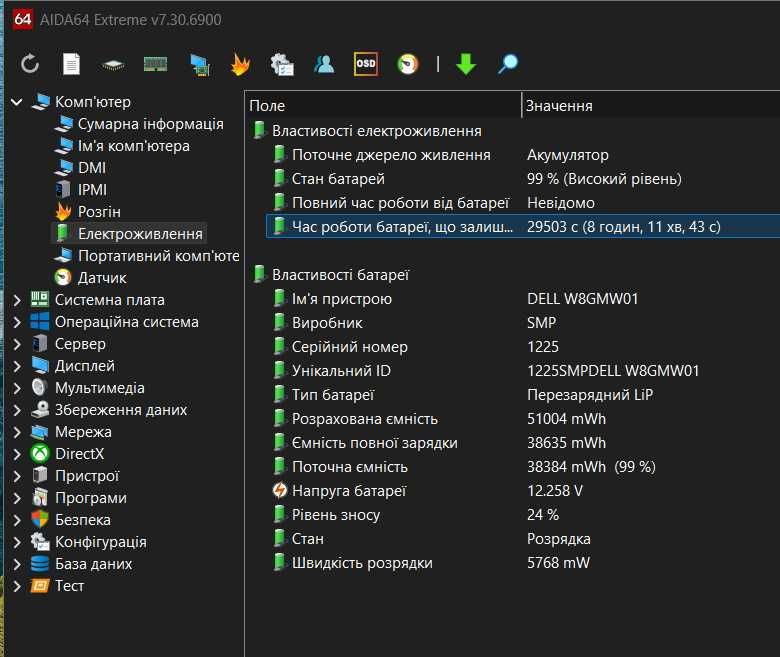
Task: Click the Властивості батареї group icon
Action: (x=259, y=274)
